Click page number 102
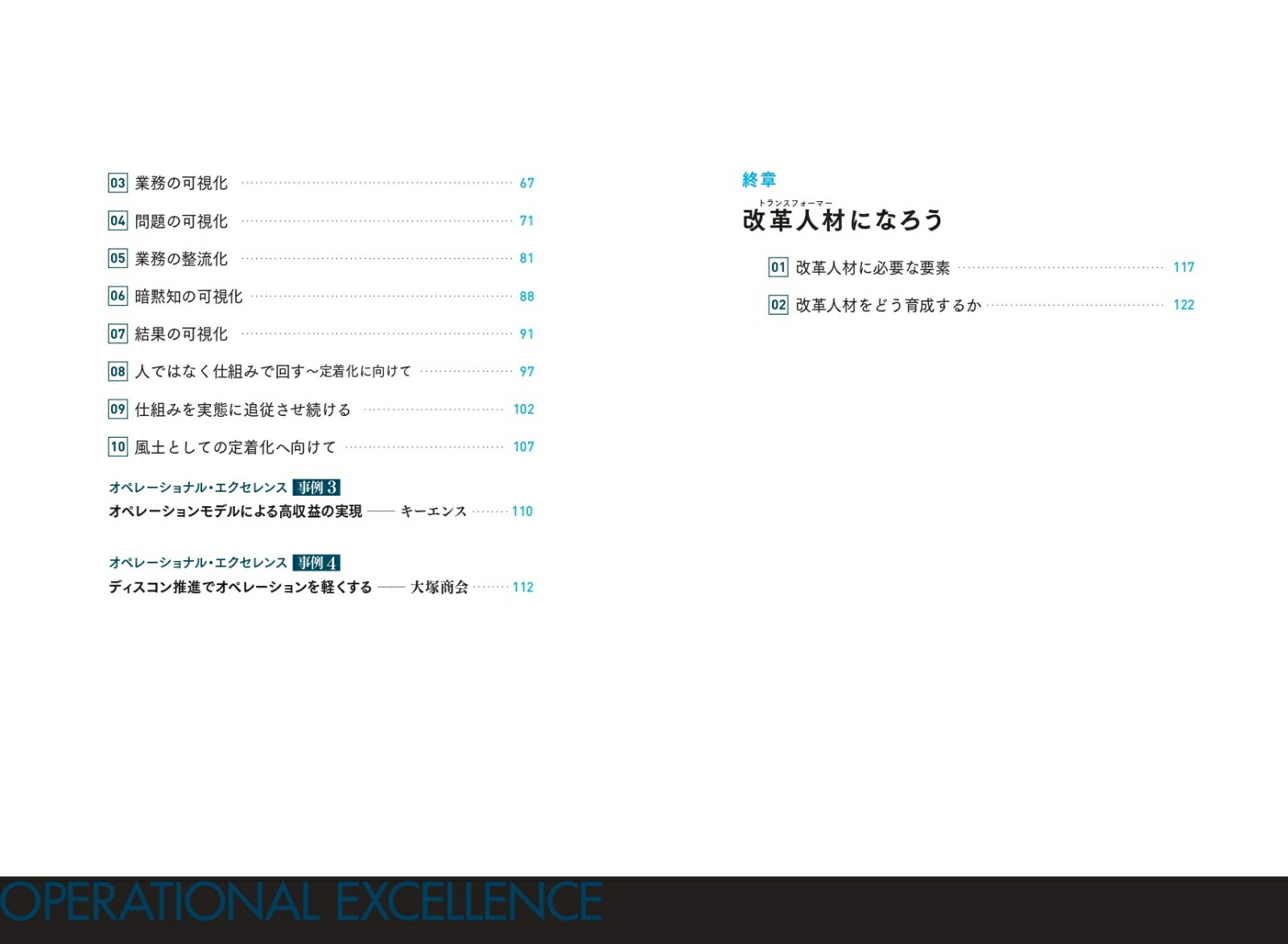This screenshot has width=1288, height=944. click(524, 409)
